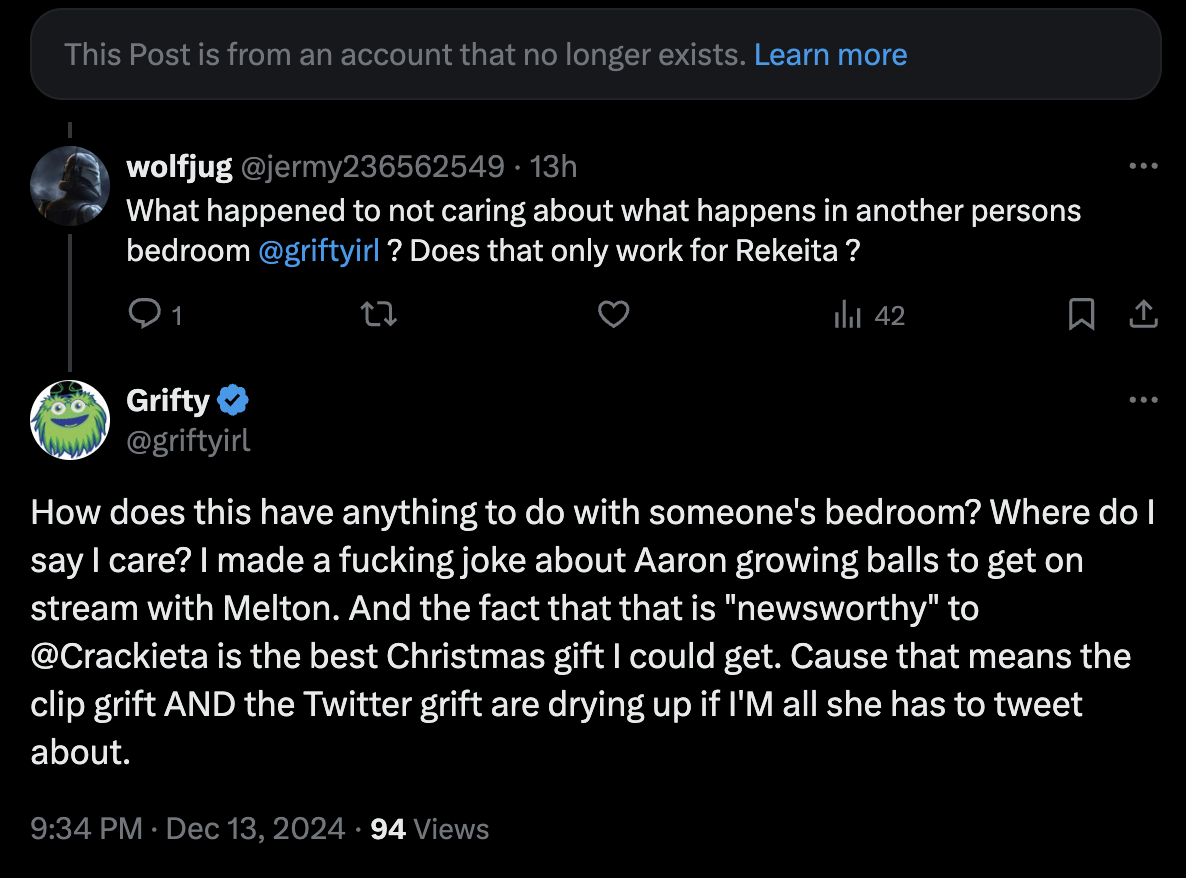Bookmark wolfjug's post

click(1082, 314)
